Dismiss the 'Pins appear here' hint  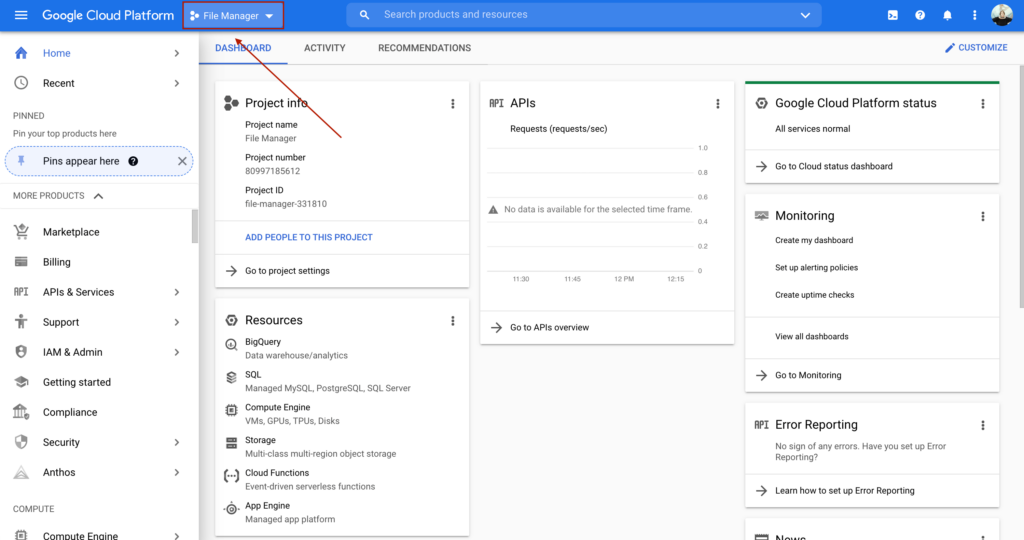pyautogui.click(x=182, y=161)
